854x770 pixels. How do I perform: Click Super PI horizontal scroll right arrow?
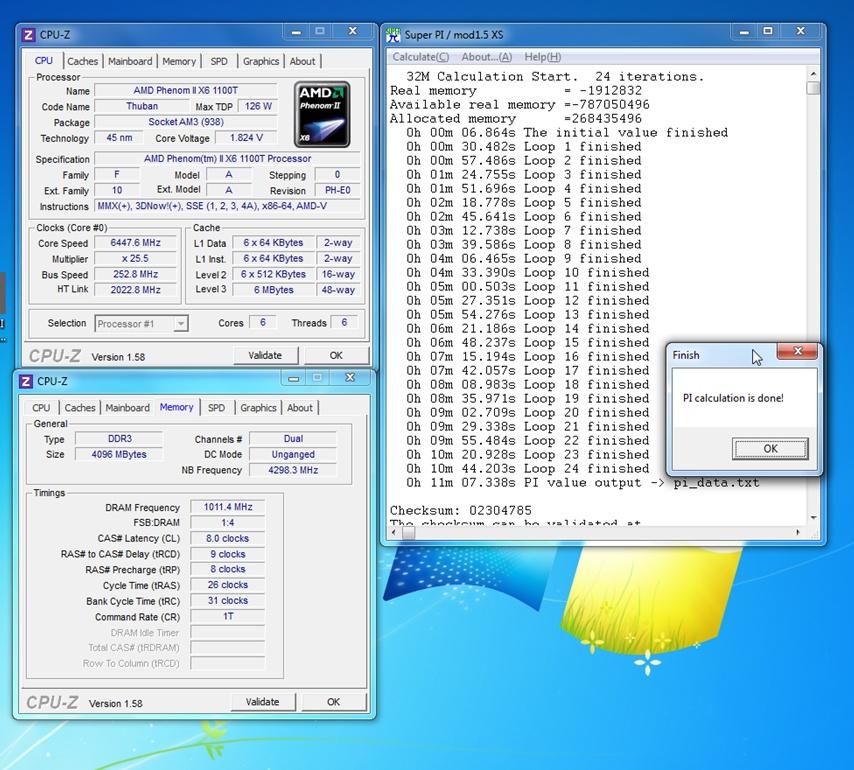[798, 533]
